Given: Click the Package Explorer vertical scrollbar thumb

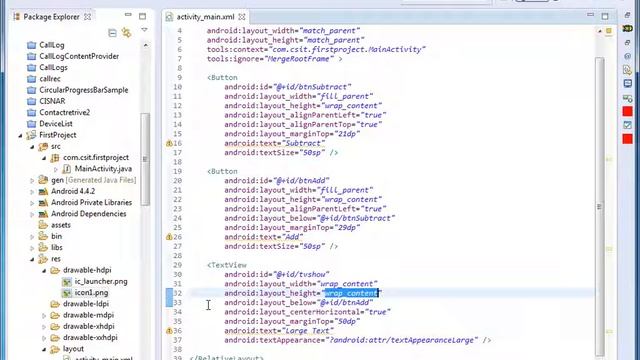Looking at the screenshot, I should [x=145, y=159].
